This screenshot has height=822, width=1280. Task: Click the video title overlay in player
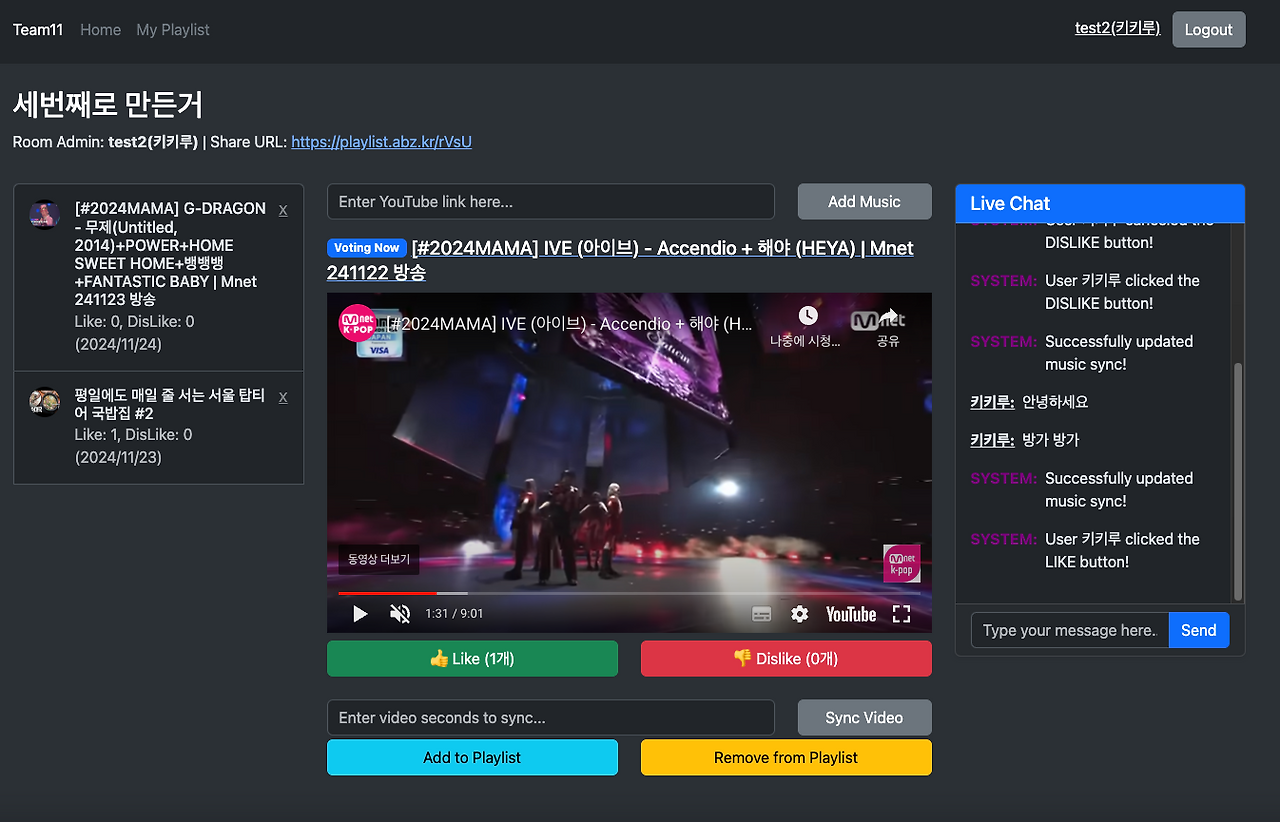(x=570, y=324)
